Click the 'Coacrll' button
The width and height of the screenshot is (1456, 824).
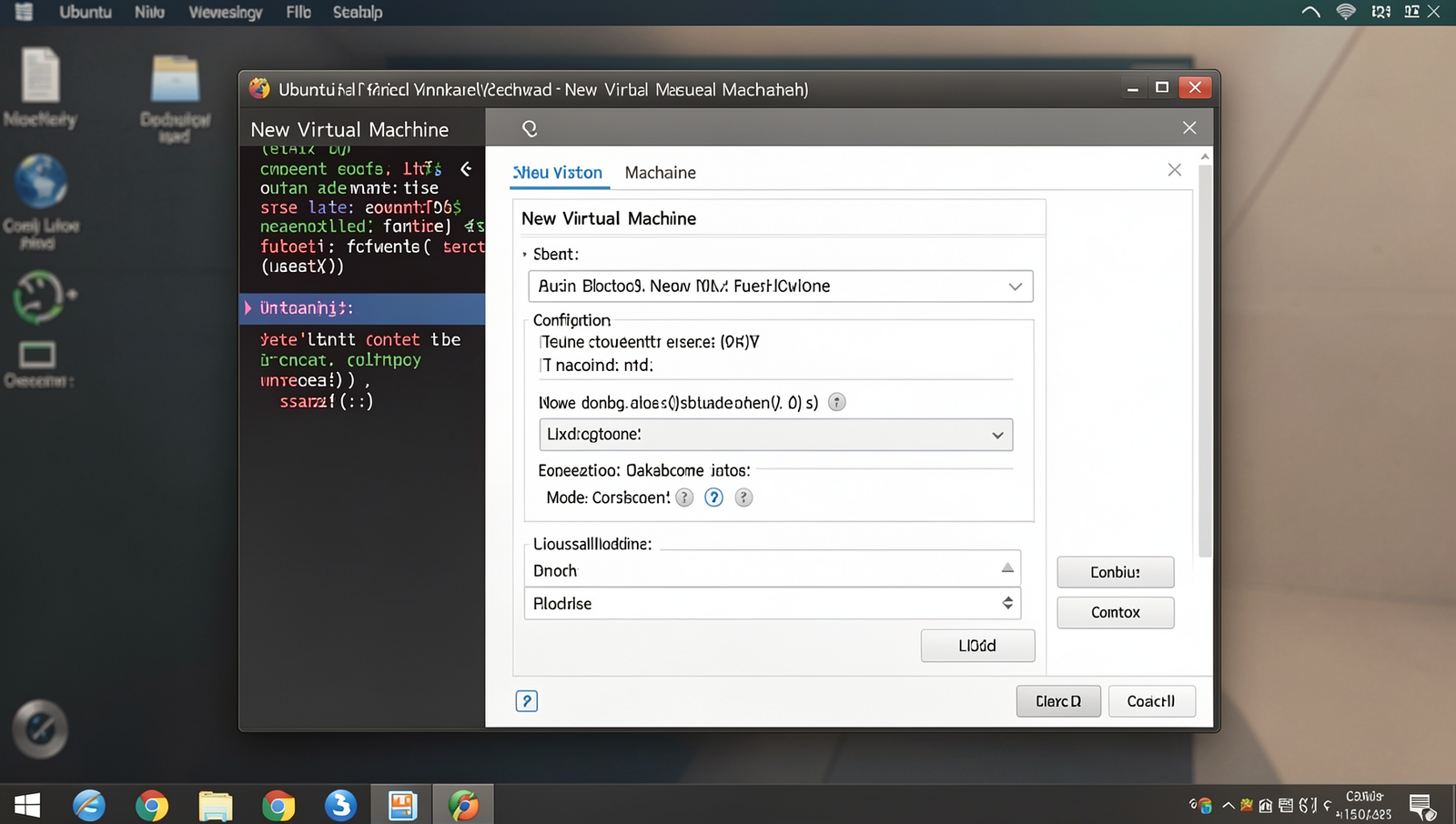[x=1152, y=701]
